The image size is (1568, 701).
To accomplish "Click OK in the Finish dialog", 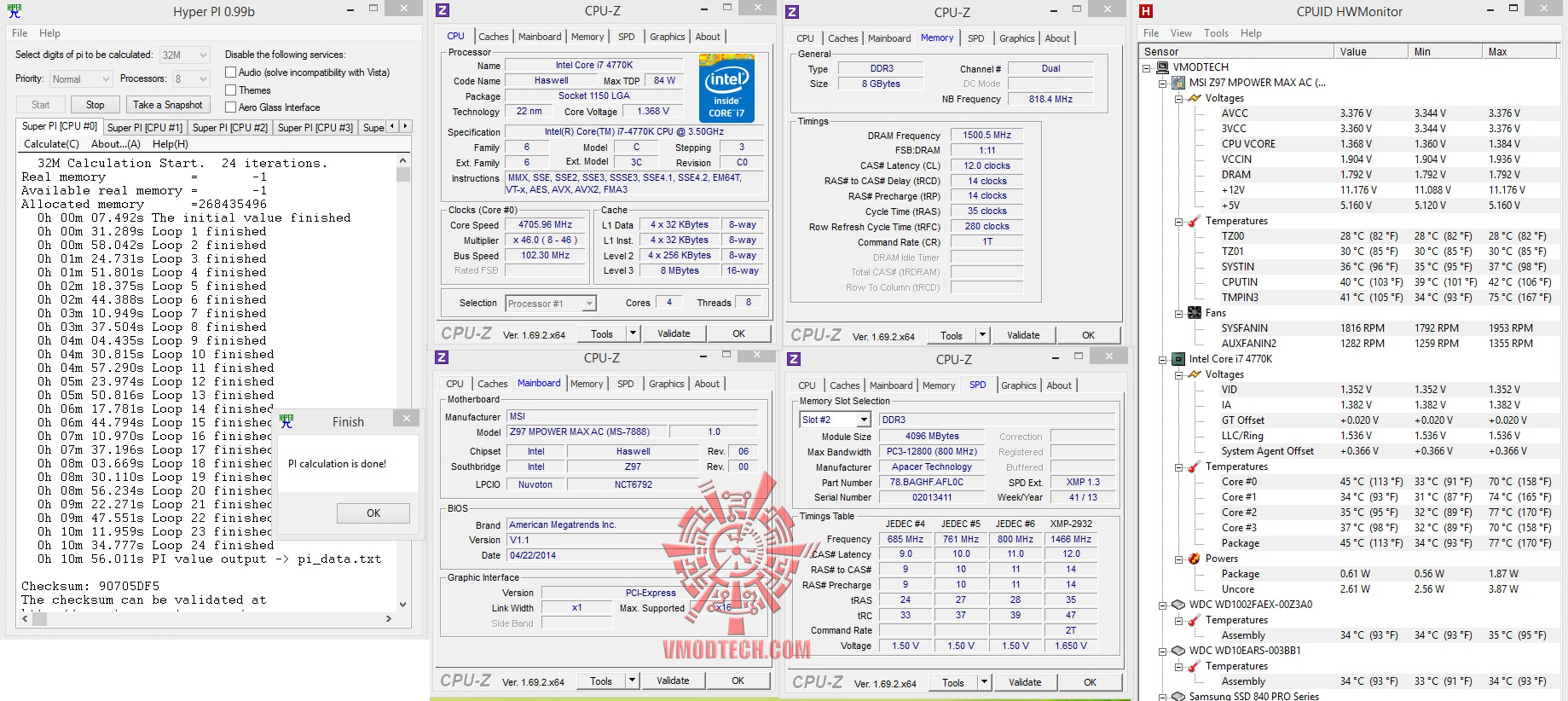I will point(373,513).
